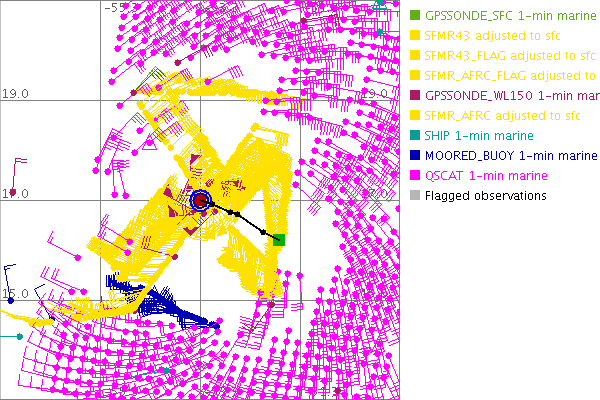Click the teal SHIP legend swatch
This screenshot has height=400, width=600.
pos(415,136)
